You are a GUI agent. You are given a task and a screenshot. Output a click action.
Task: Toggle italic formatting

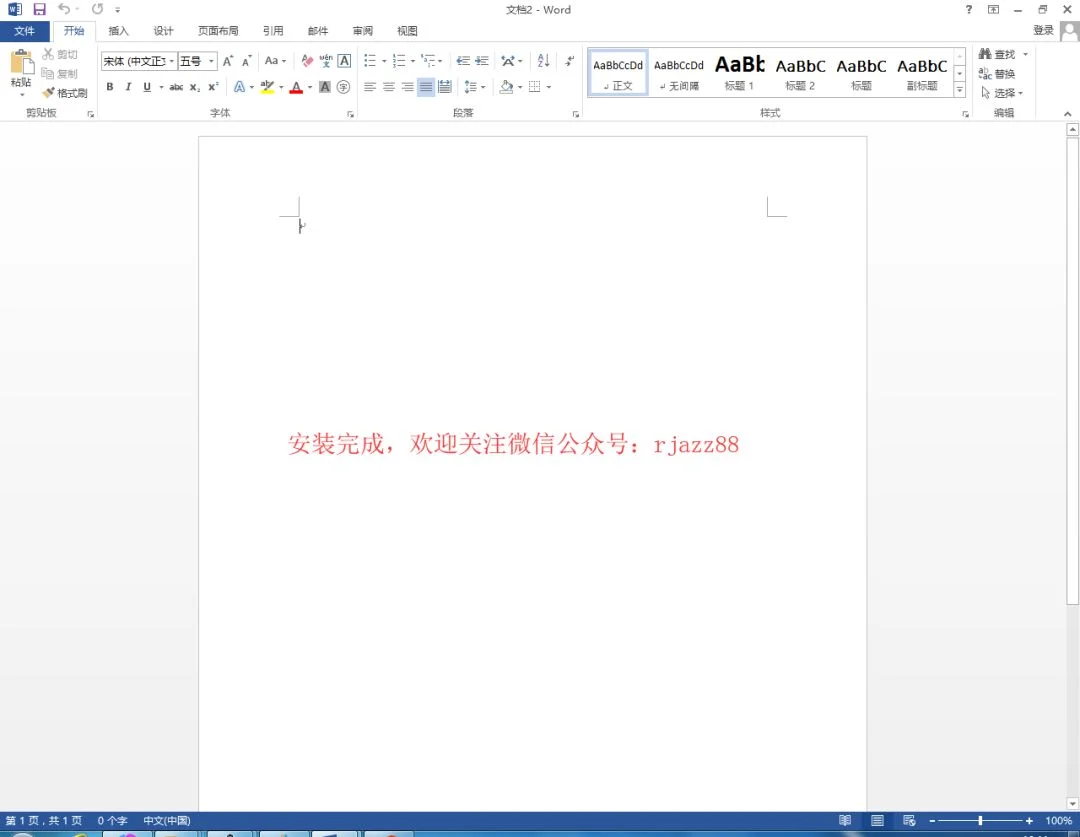pyautogui.click(x=128, y=87)
